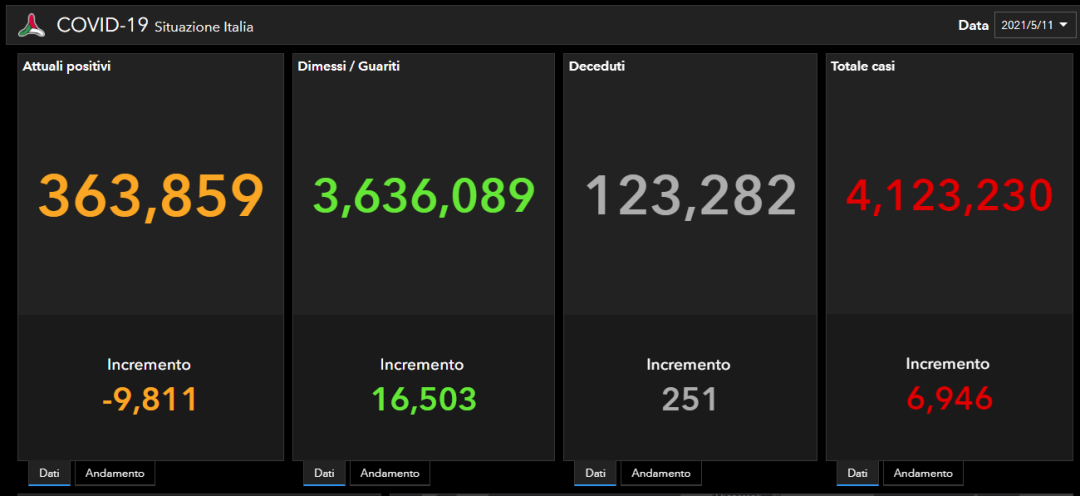Switch to Andamento tab under Attuali positivi
This screenshot has height=496, width=1080.
115,473
